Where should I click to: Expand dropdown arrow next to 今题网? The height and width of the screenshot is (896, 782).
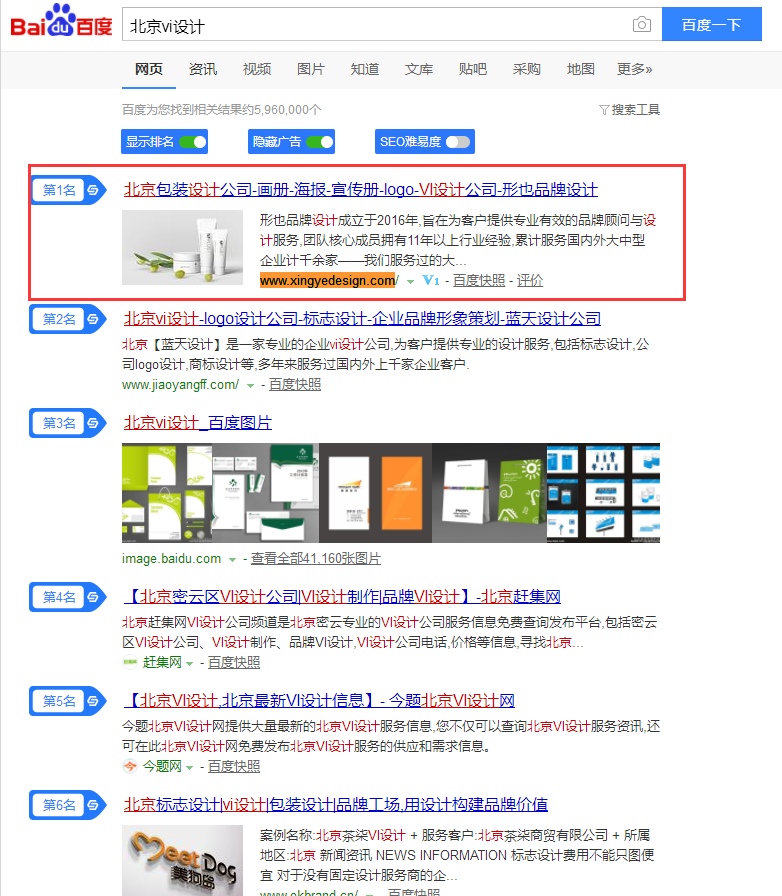[x=189, y=767]
